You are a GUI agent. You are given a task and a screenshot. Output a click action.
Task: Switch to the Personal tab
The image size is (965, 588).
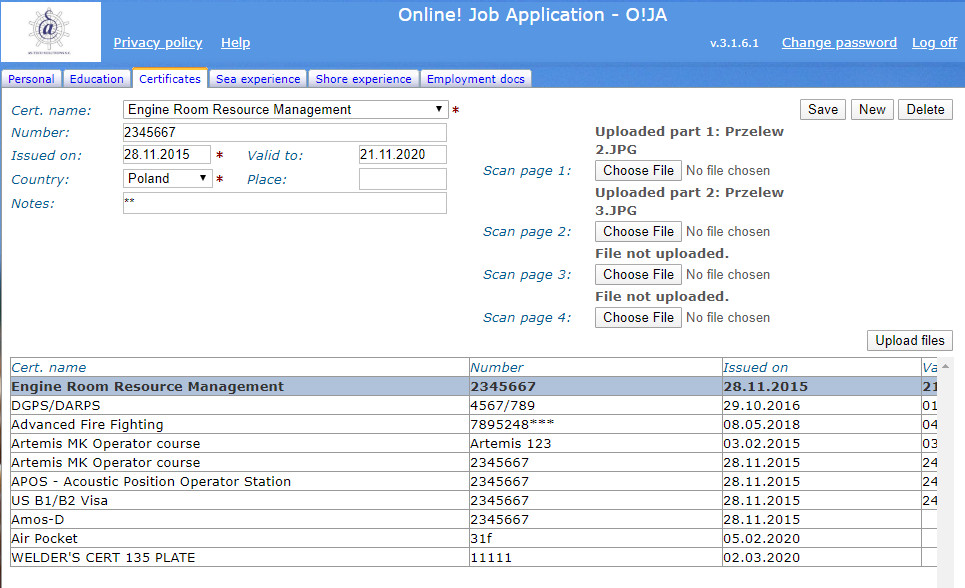[31, 79]
